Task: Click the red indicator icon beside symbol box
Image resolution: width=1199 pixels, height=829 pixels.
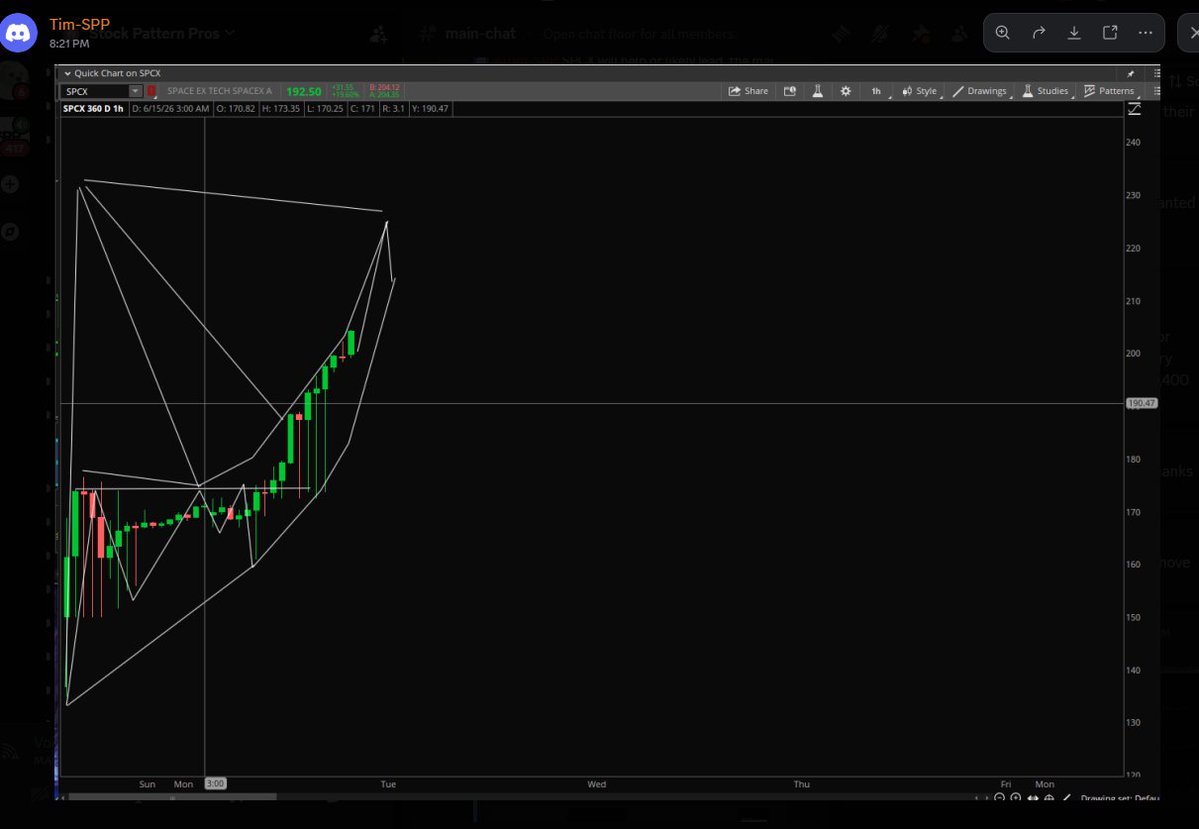Action: 151,91
